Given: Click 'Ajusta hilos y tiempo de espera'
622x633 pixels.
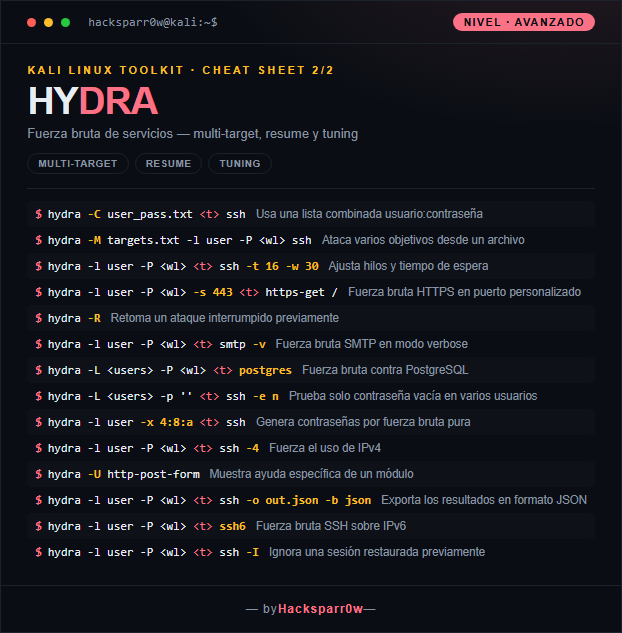Looking at the screenshot, I should (x=408, y=266).
